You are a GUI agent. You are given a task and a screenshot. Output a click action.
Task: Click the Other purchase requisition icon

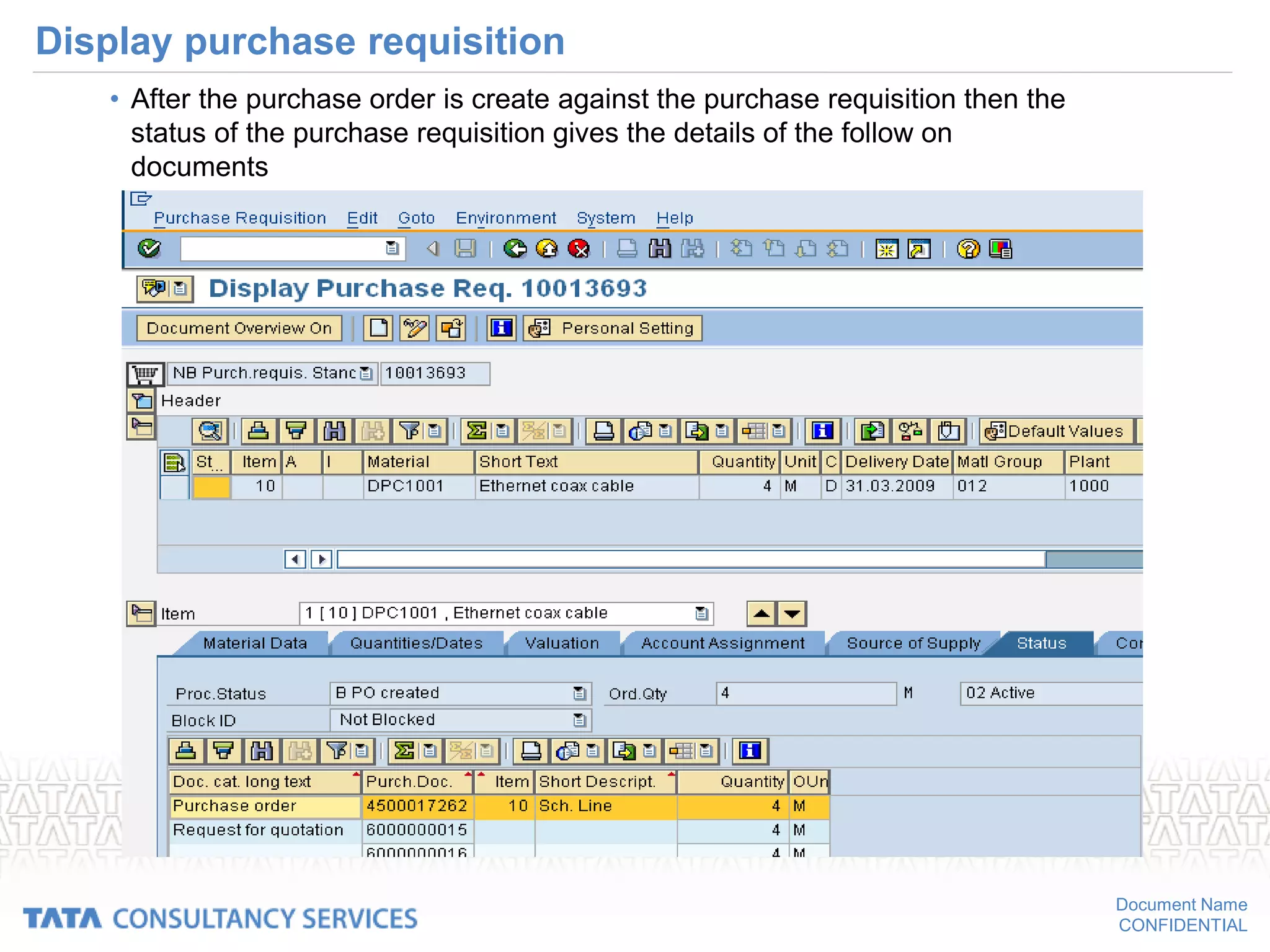(x=451, y=328)
